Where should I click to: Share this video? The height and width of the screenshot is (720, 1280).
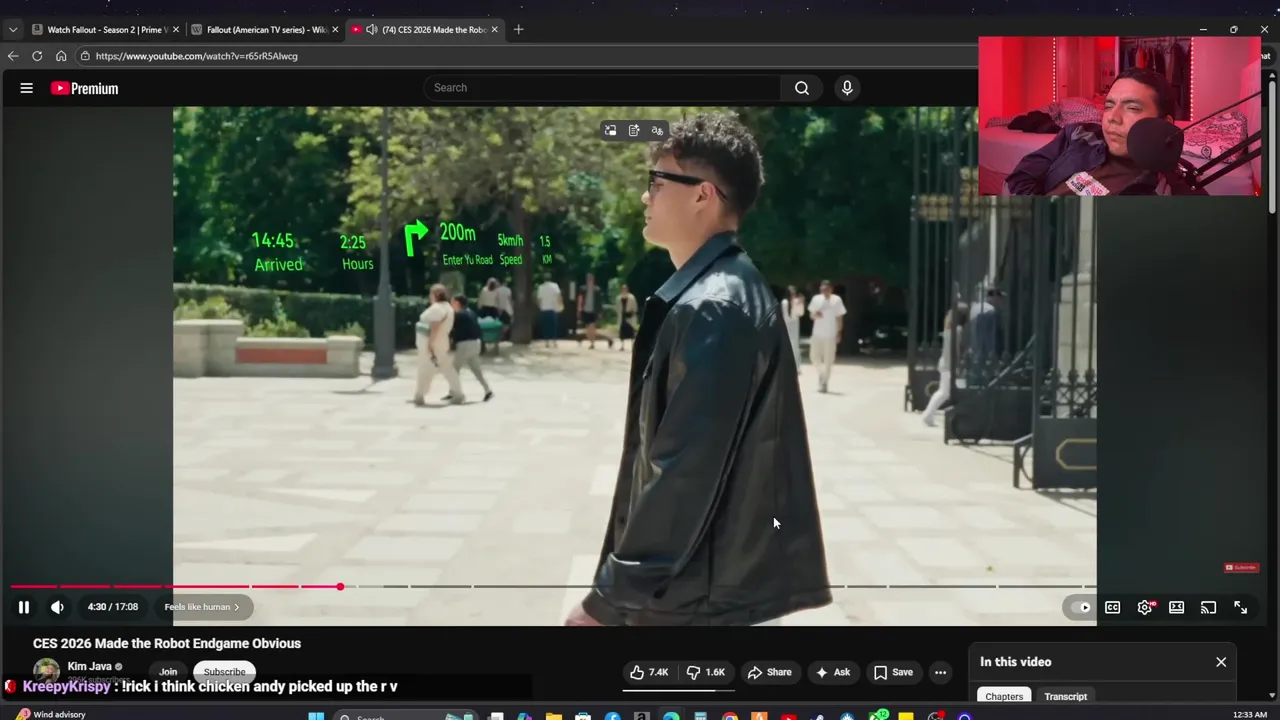point(770,672)
